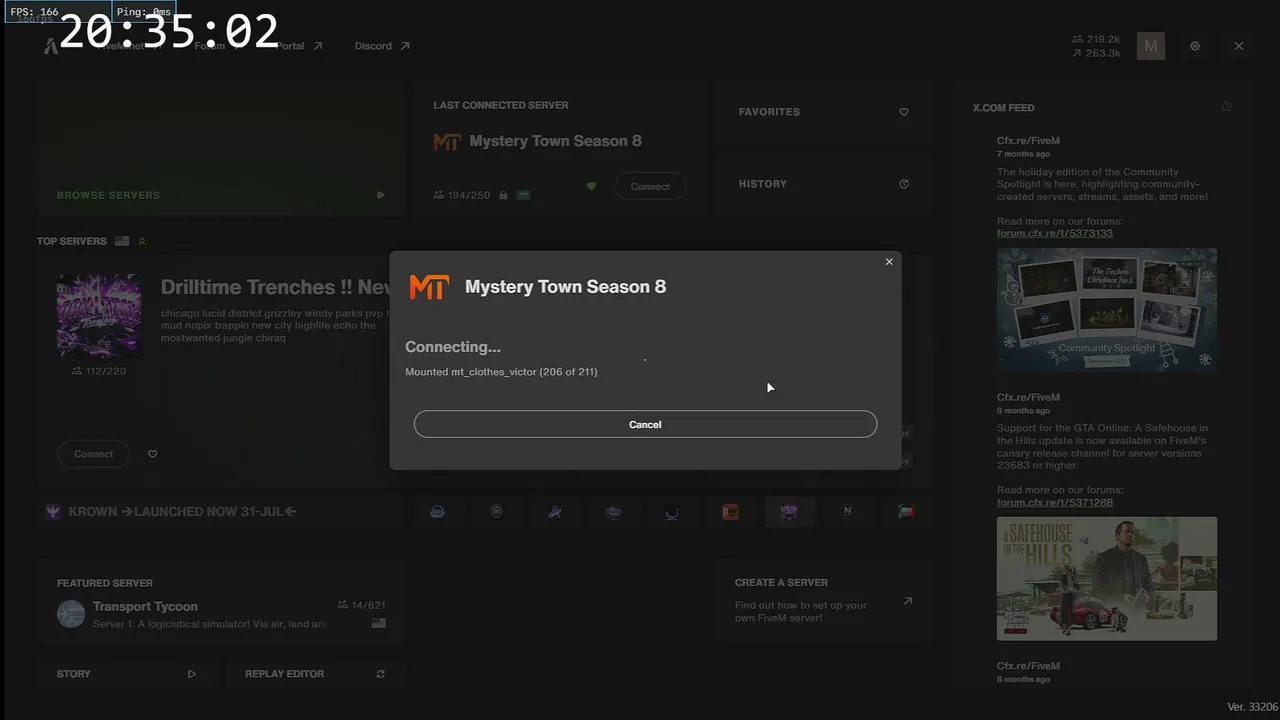Click the MT logo in connecting dialog
1280x720 pixels.
pos(429,287)
